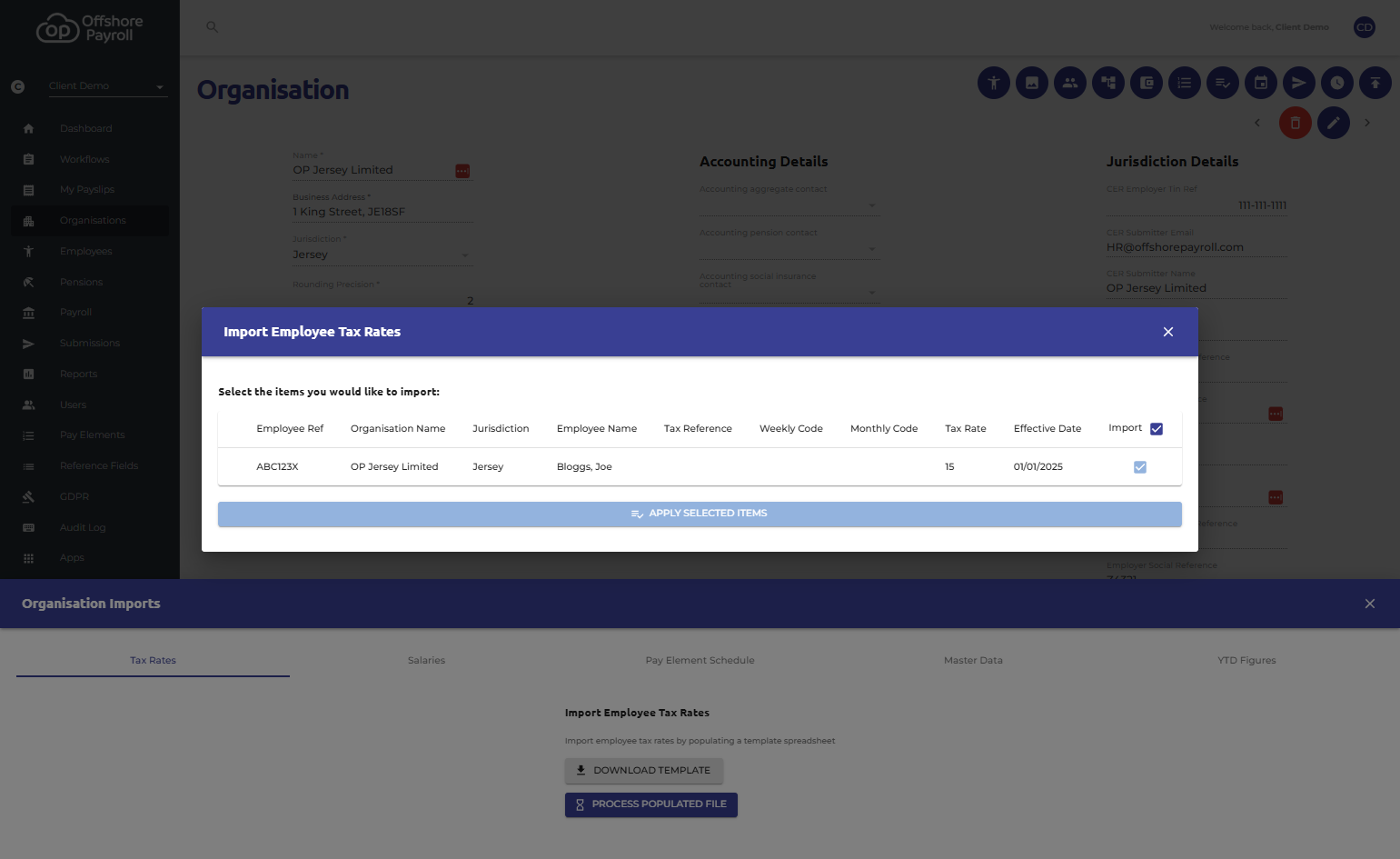Open Accounting pension contact dropdown
The image size is (1400, 859).
coord(789,247)
